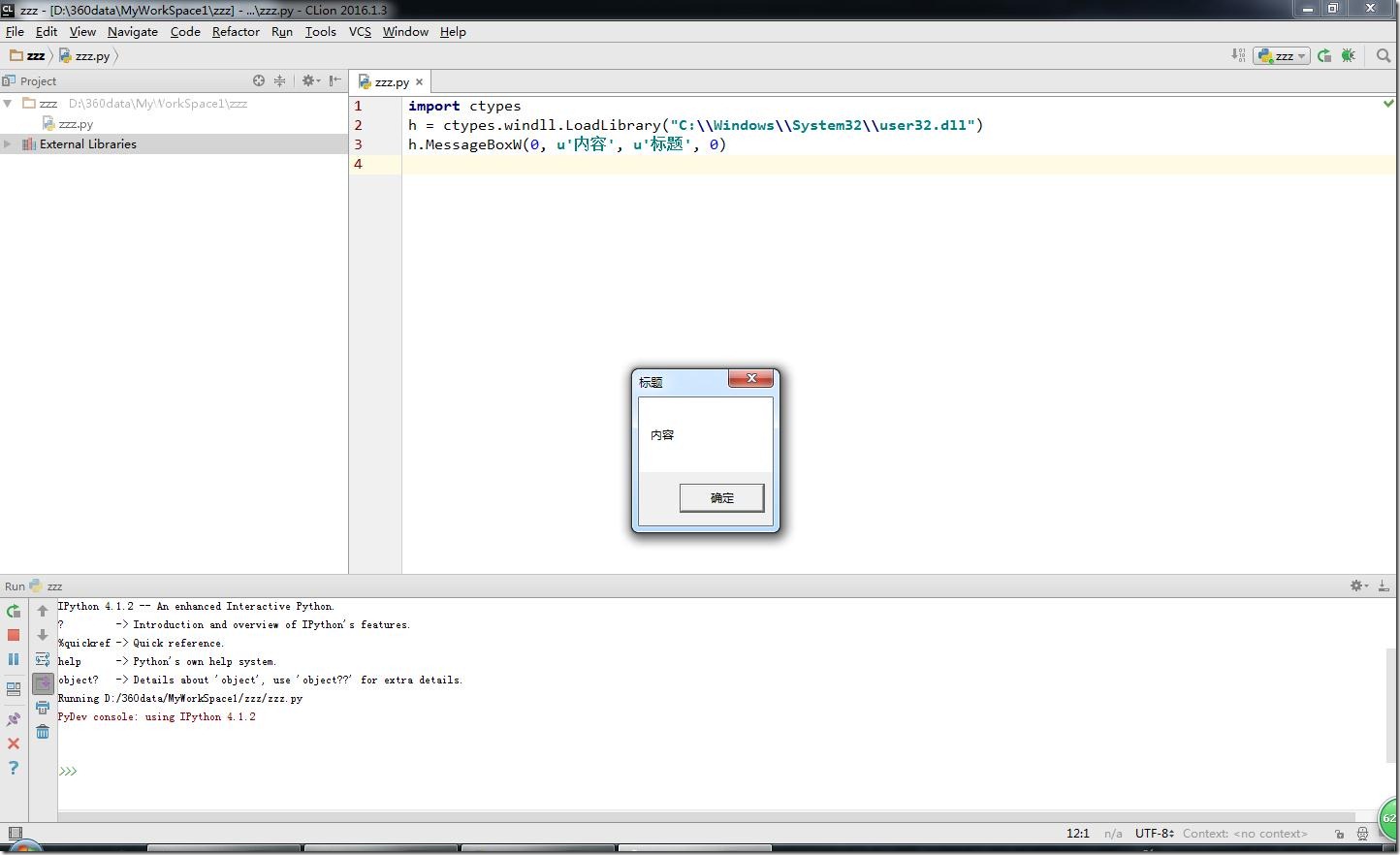Image resolution: width=1400 pixels, height=855 pixels.
Task: Open the Window menu
Action: (x=405, y=31)
